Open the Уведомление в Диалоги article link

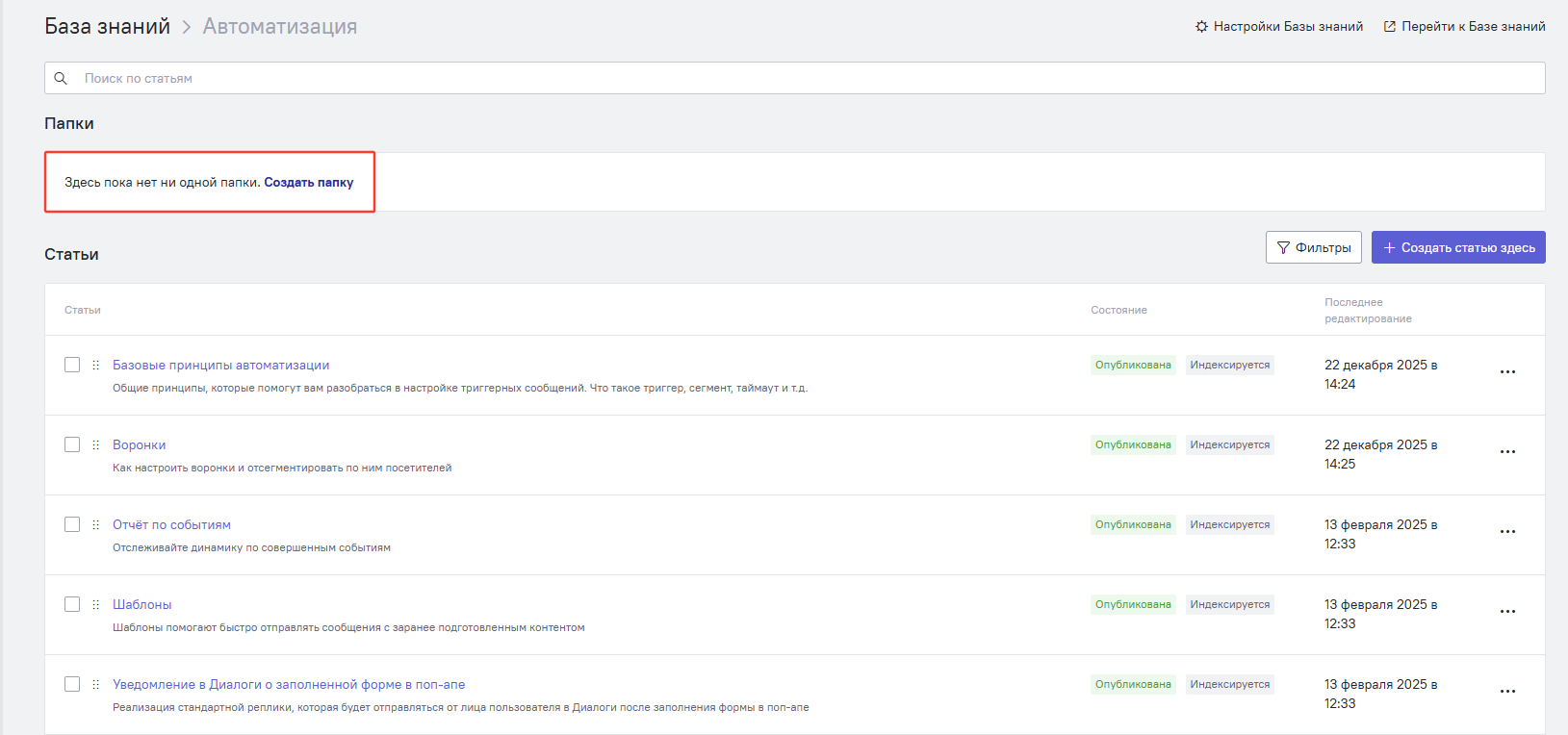point(289,684)
